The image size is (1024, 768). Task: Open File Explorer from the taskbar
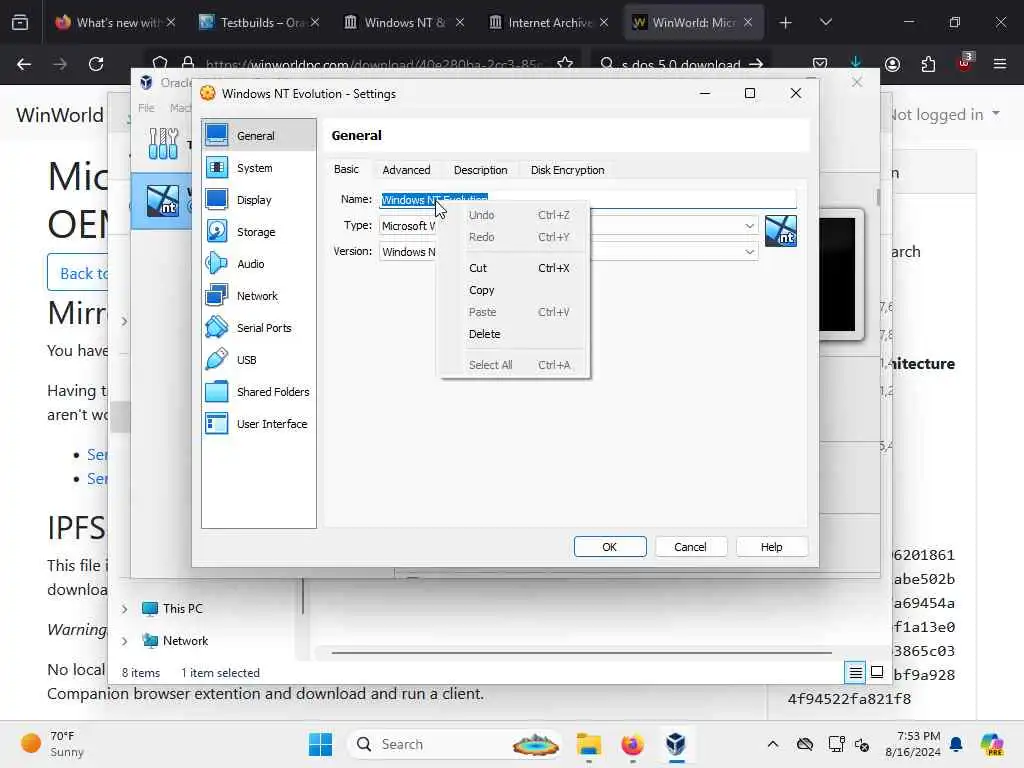[588, 744]
